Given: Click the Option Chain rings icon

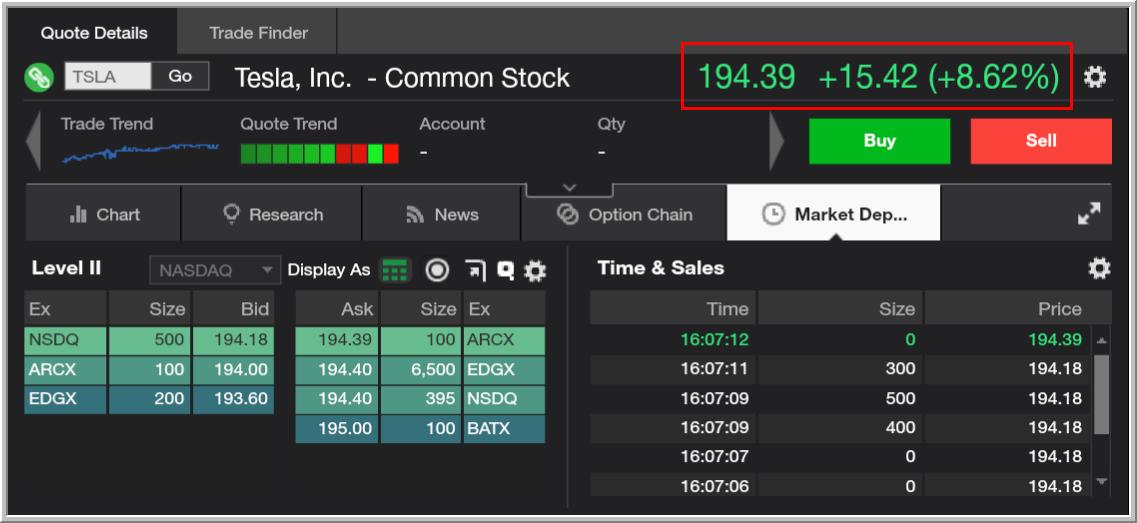Looking at the screenshot, I should pos(568,215).
